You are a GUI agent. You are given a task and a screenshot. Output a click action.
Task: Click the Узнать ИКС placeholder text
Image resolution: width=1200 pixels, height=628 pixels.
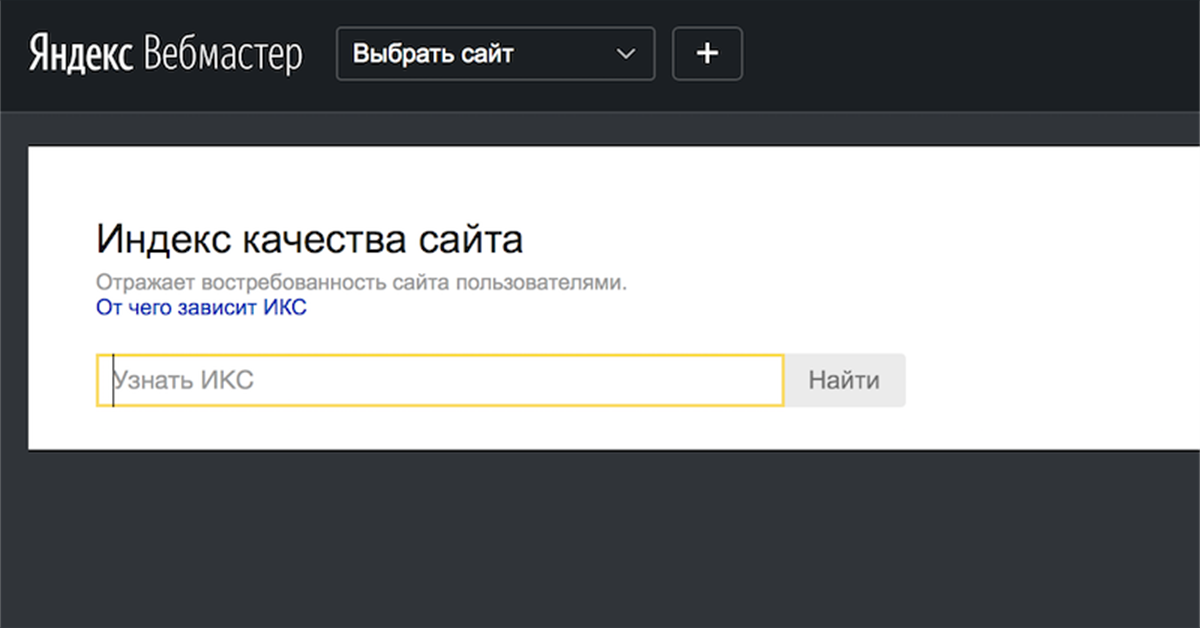(x=183, y=381)
